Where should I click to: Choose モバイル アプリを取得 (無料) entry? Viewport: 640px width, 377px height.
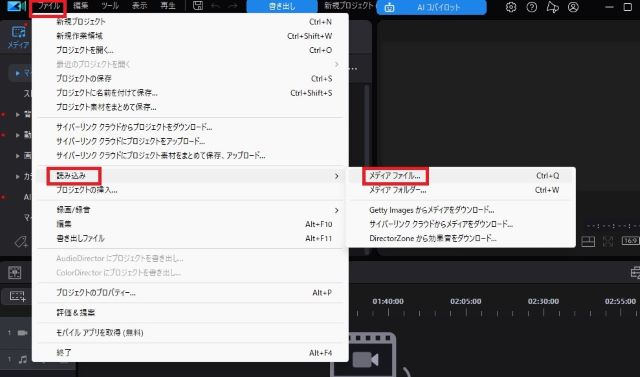[190, 333]
